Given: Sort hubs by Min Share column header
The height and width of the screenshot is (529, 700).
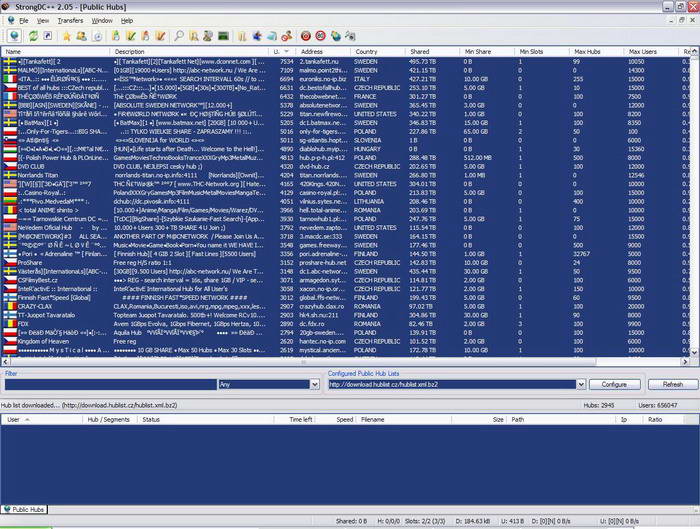Looking at the screenshot, I should tap(487, 52).
